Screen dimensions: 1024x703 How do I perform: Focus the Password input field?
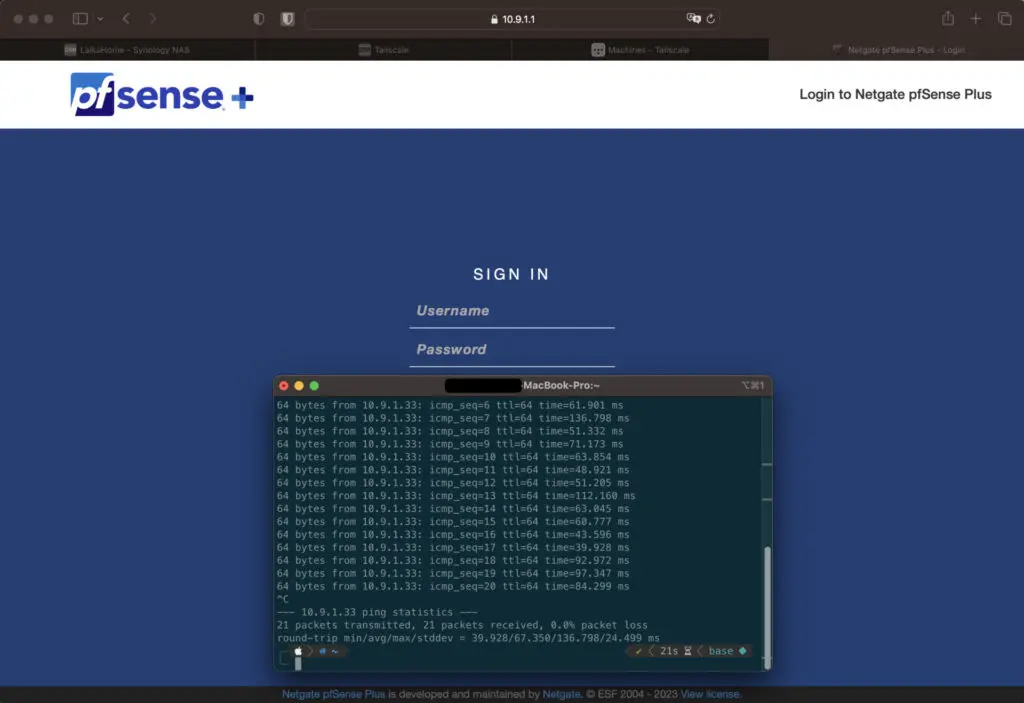(x=512, y=350)
